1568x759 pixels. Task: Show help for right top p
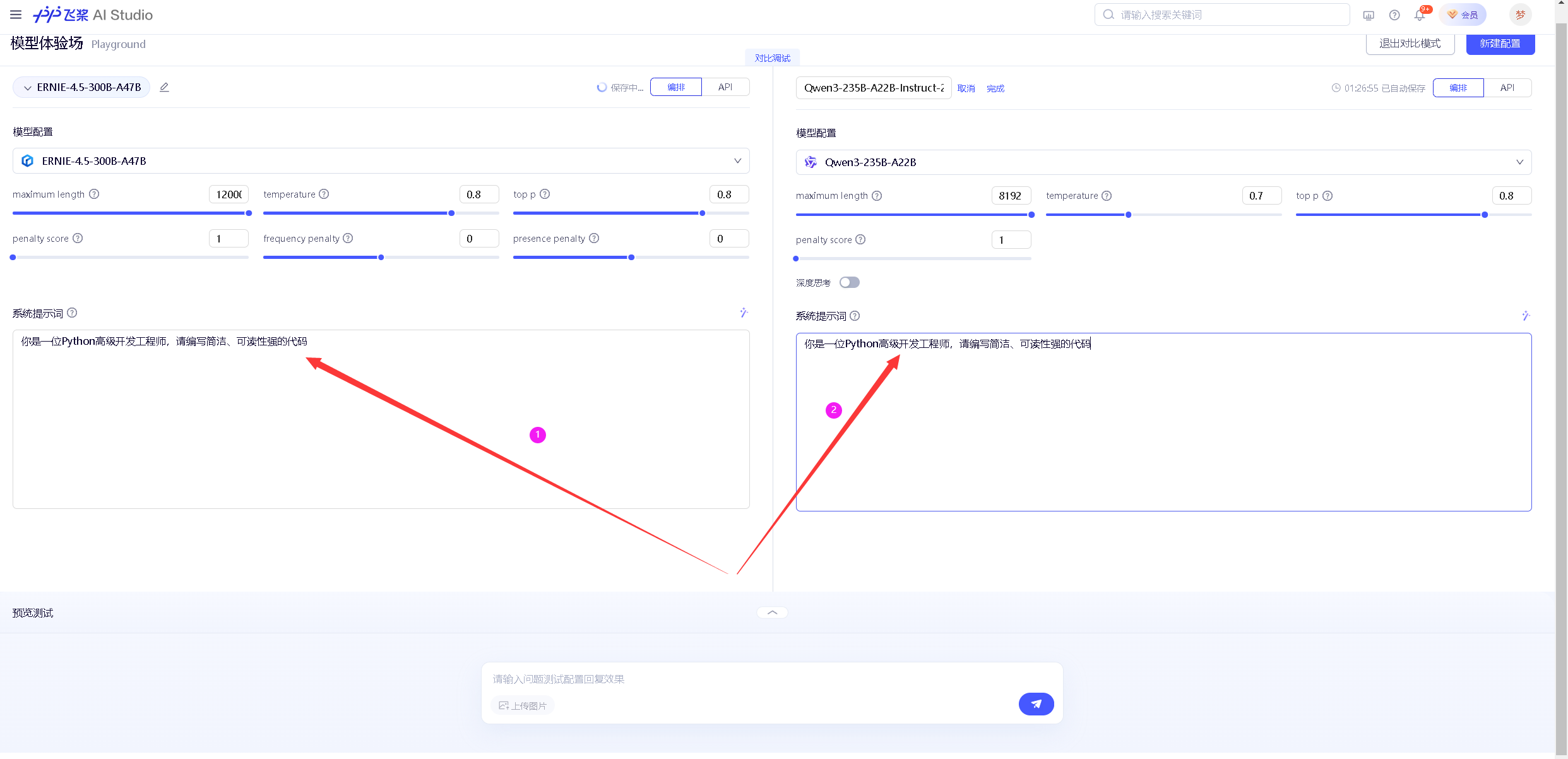[1327, 196]
